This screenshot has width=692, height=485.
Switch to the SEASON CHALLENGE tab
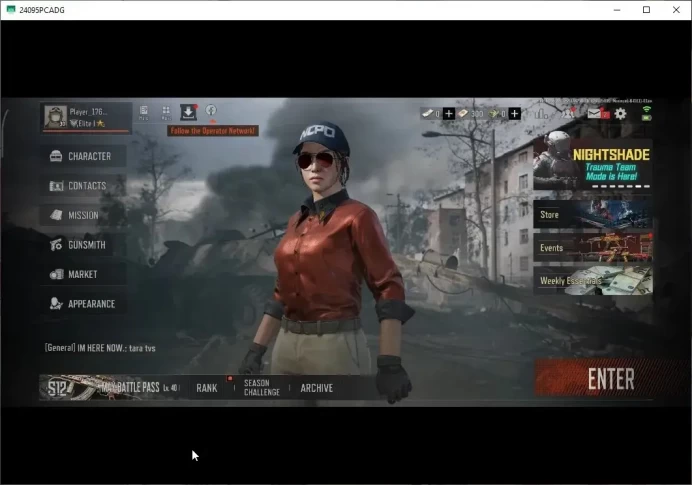[262, 387]
